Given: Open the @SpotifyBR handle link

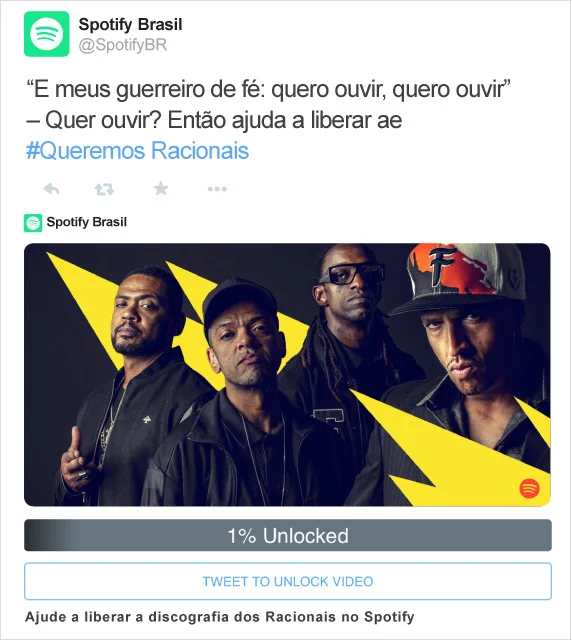Looking at the screenshot, I should pos(123,45).
